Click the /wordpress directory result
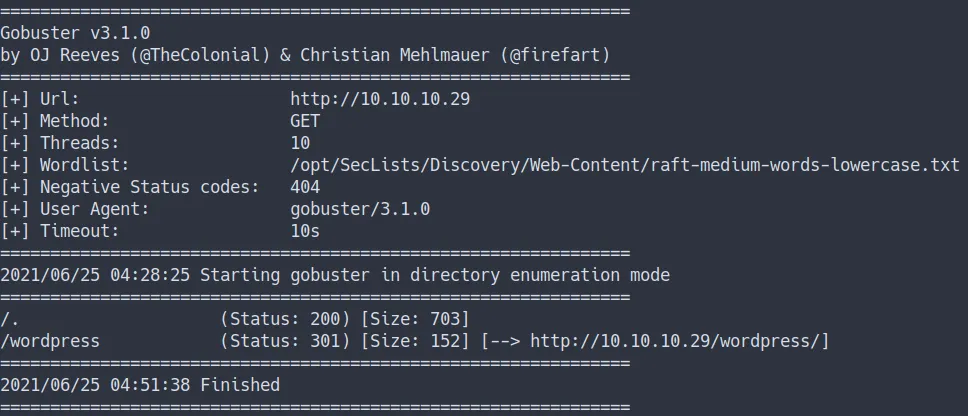Screen dimensions: 968x416 [x=50, y=341]
